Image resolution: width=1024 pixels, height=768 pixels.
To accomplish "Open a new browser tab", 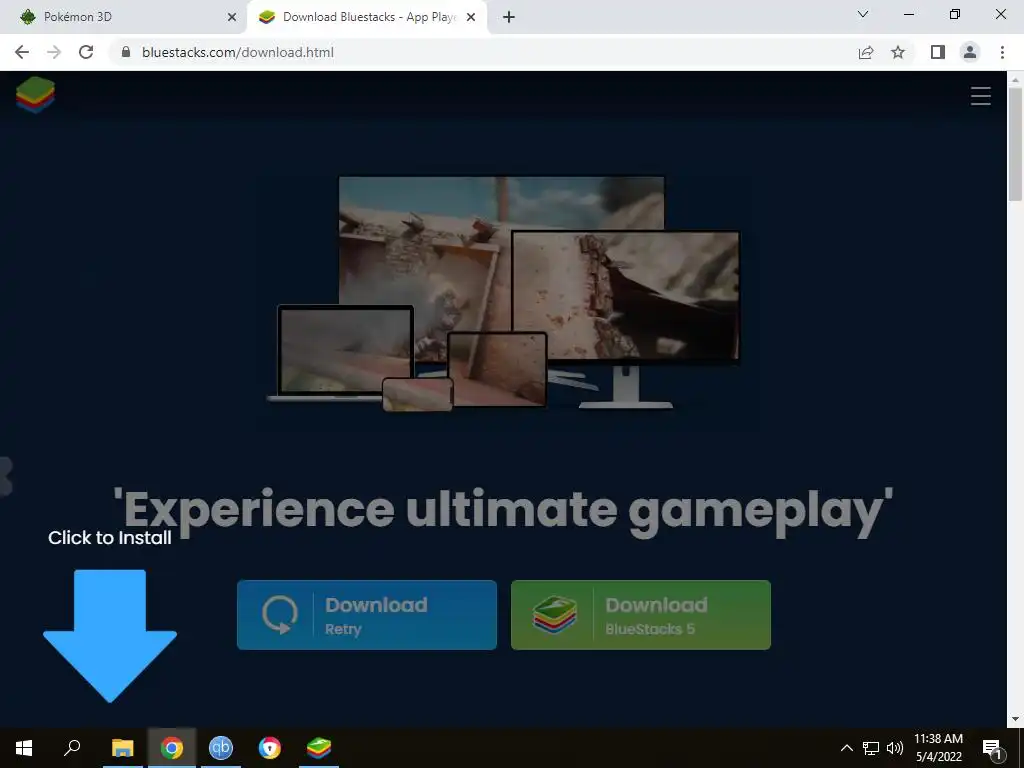I will pos(509,18).
